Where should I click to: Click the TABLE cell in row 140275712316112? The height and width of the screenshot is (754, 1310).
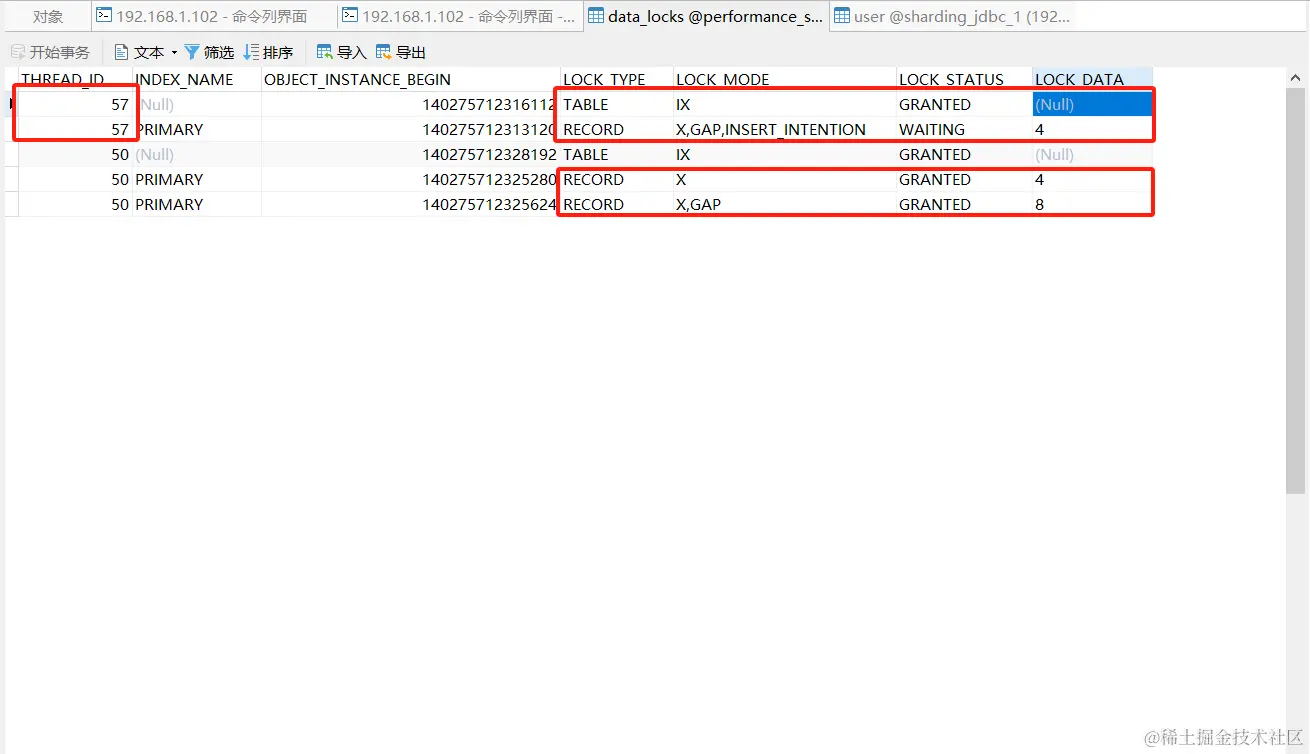coord(617,104)
